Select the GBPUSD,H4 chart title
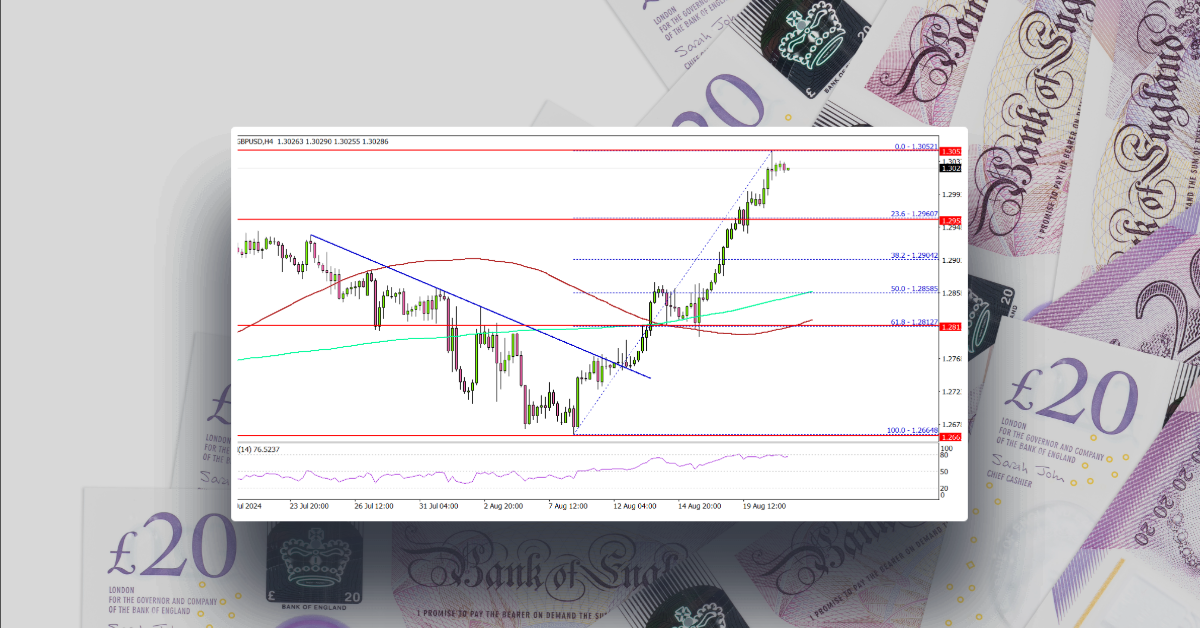This screenshot has height=628, width=1200. click(x=255, y=142)
